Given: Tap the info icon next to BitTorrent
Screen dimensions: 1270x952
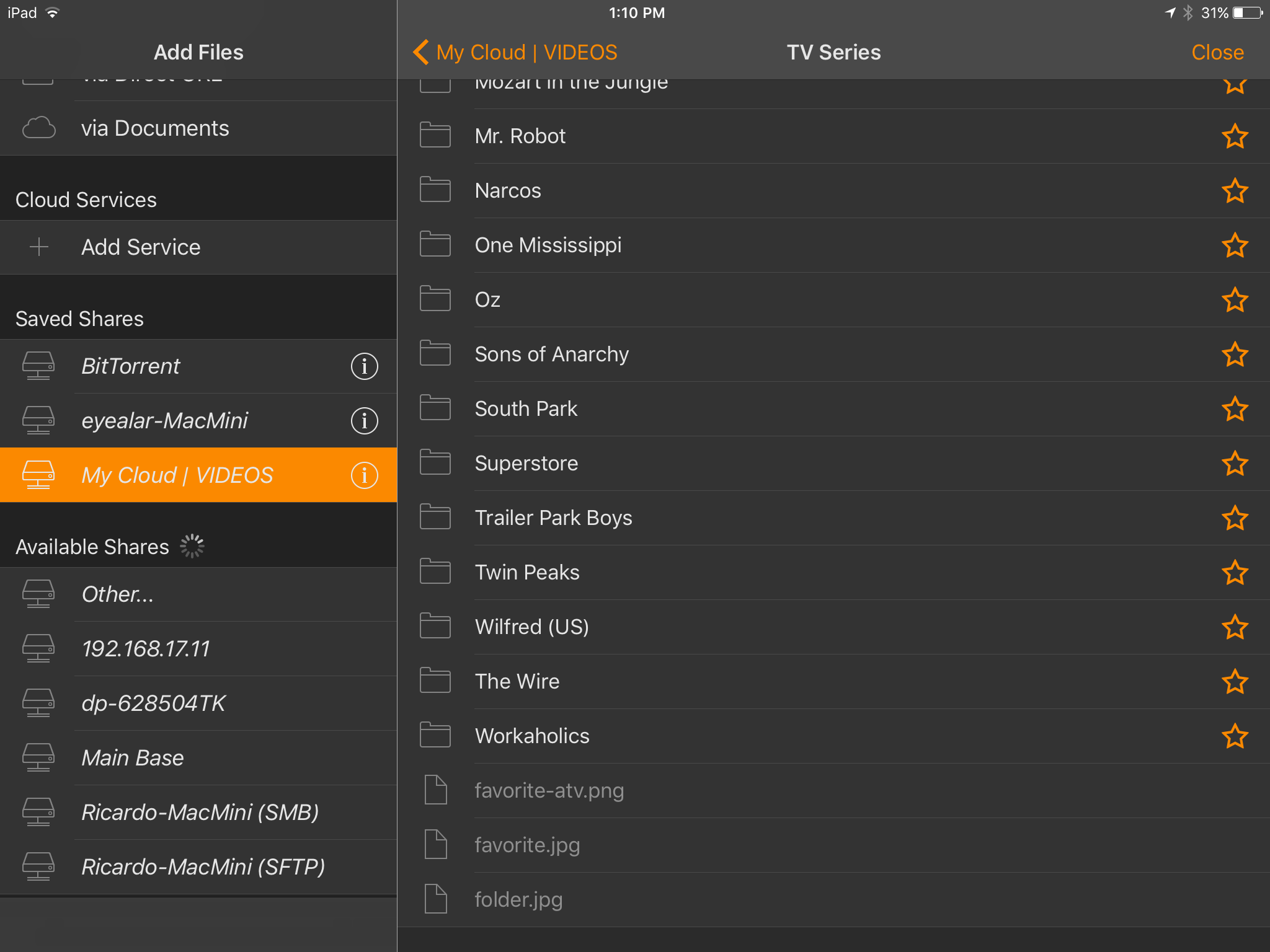Looking at the screenshot, I should (364, 366).
